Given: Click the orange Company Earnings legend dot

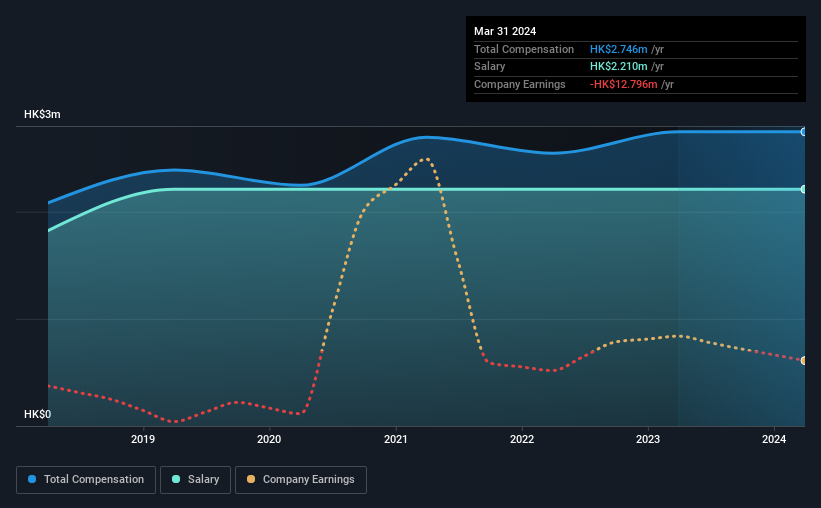Looking at the screenshot, I should click(x=251, y=479).
